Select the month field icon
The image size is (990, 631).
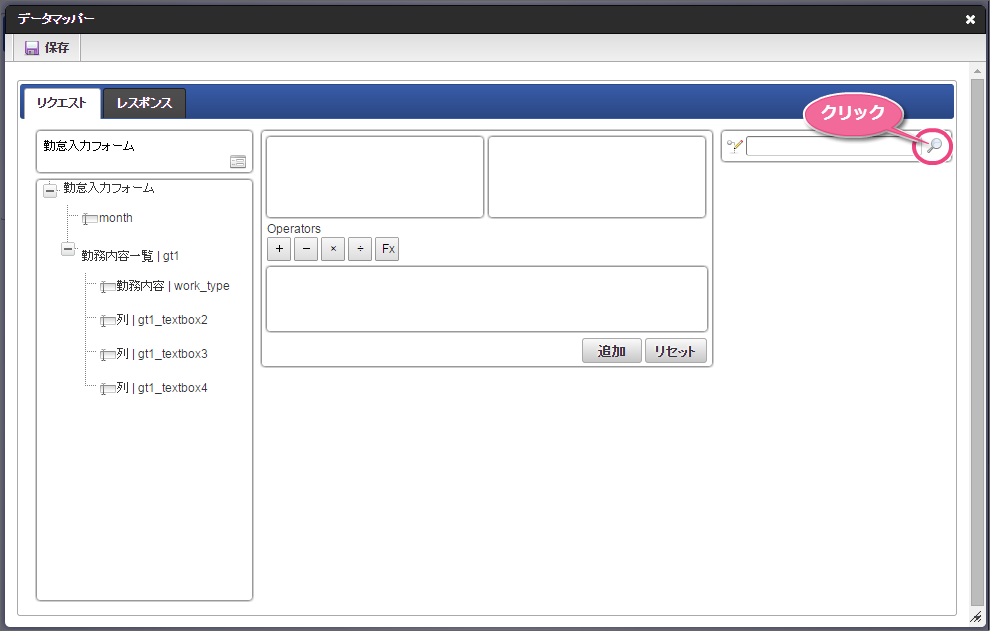point(90,219)
